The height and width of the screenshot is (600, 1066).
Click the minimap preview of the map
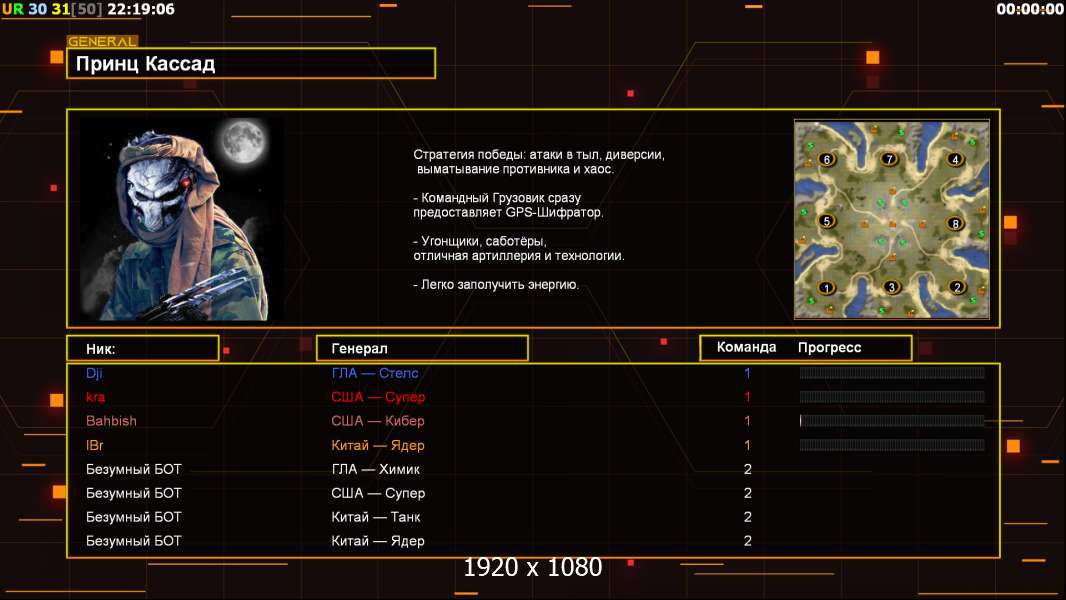click(x=892, y=219)
